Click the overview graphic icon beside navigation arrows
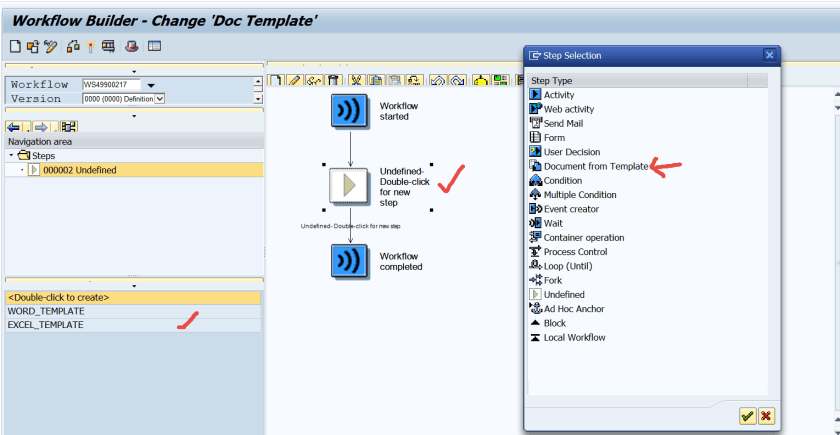 (69, 128)
